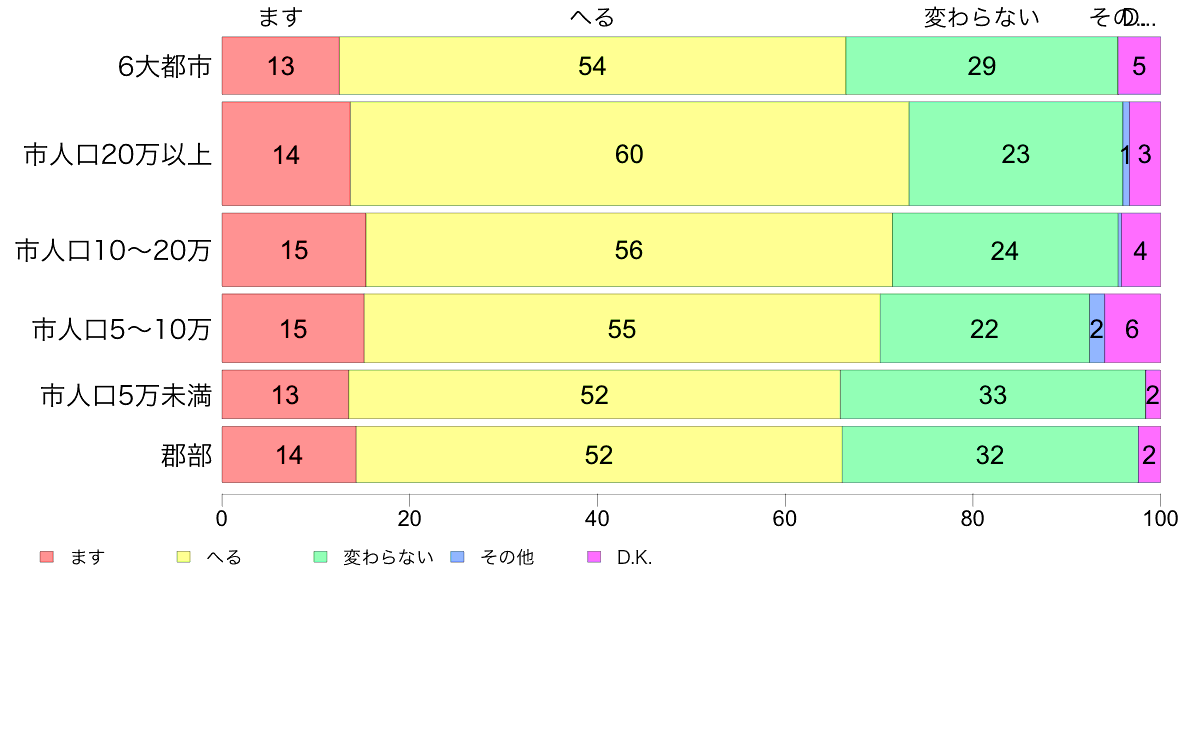This screenshot has height=736, width=1188.
Task: Select the 郡部 row label
Action: coord(186,456)
